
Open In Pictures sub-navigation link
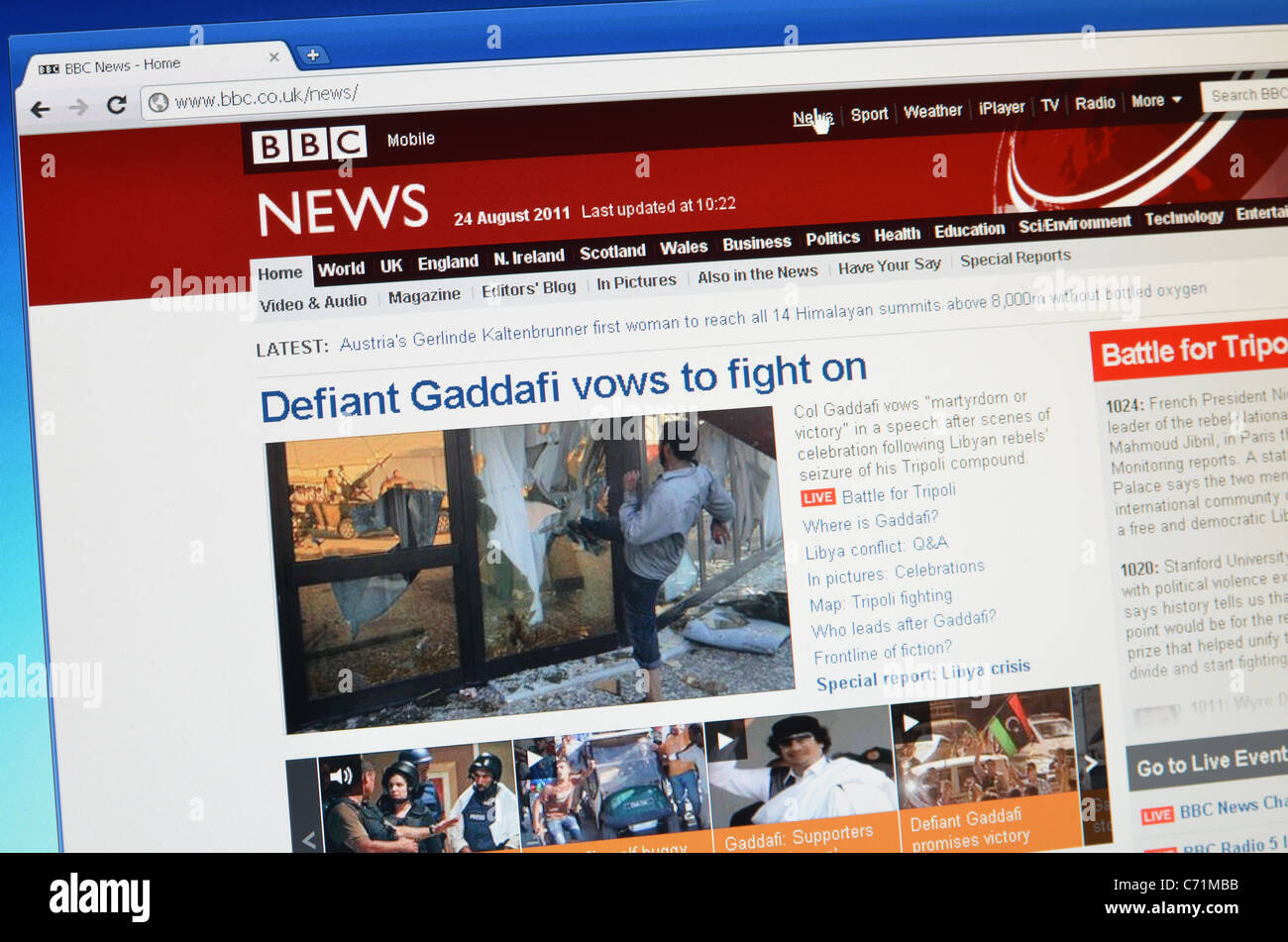click(636, 282)
